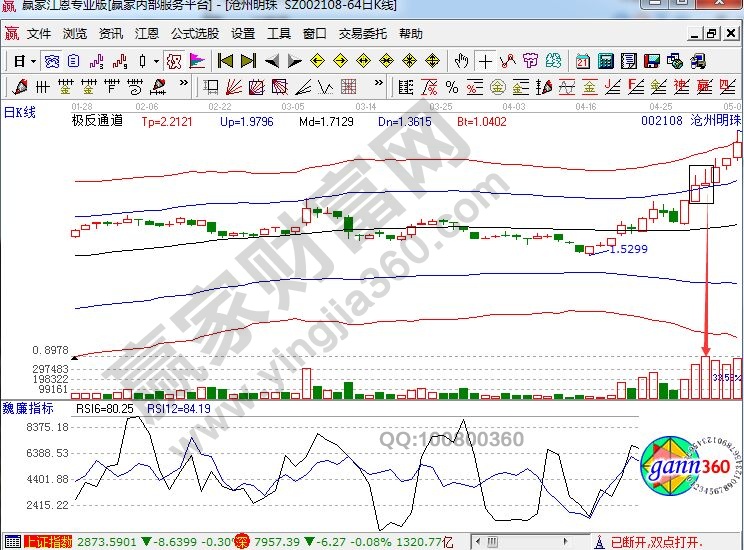Screen dimensions: 744x550
Task: Open the 公式选股 menu
Action: pyautogui.click(x=194, y=33)
